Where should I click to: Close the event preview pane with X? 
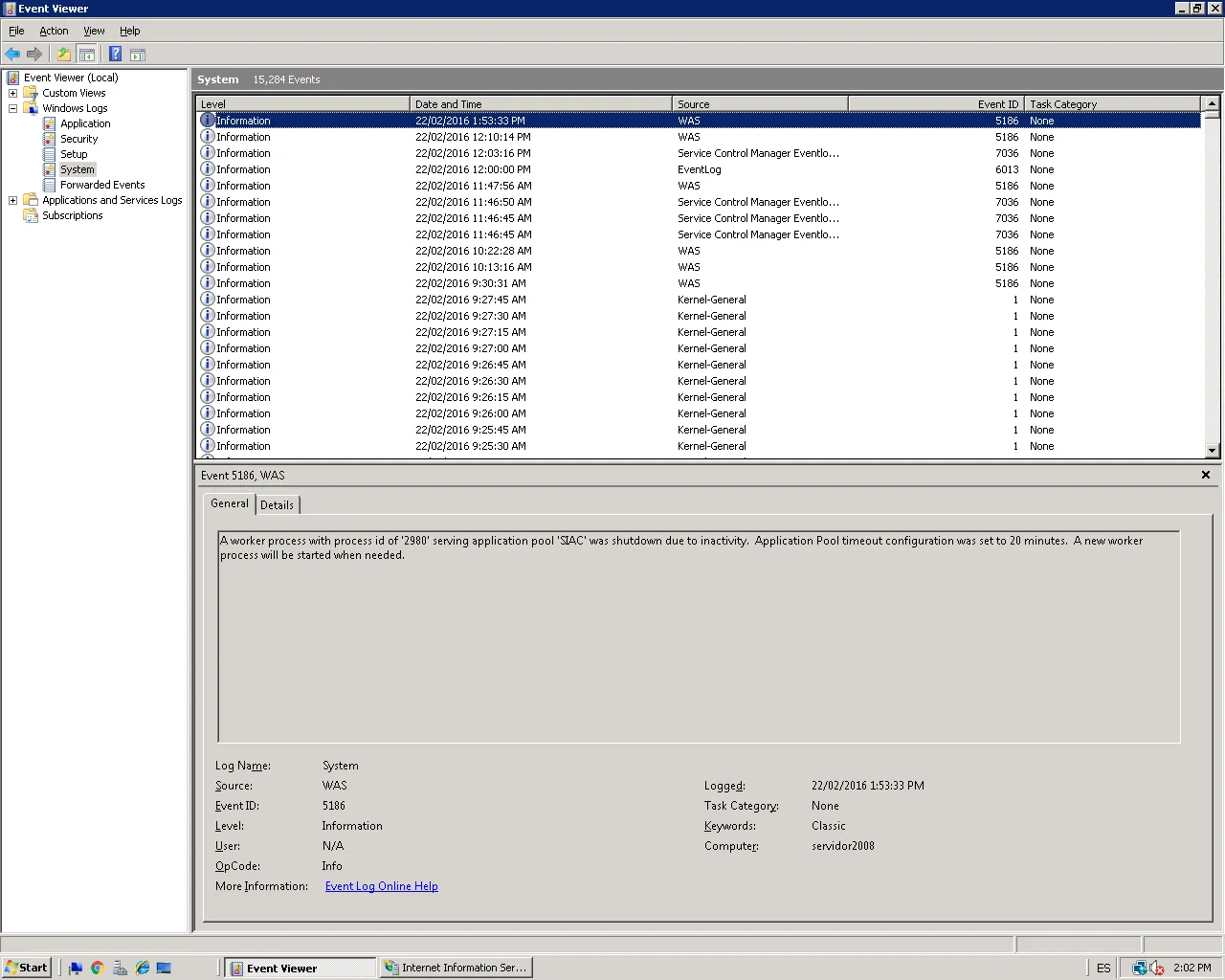[1206, 475]
